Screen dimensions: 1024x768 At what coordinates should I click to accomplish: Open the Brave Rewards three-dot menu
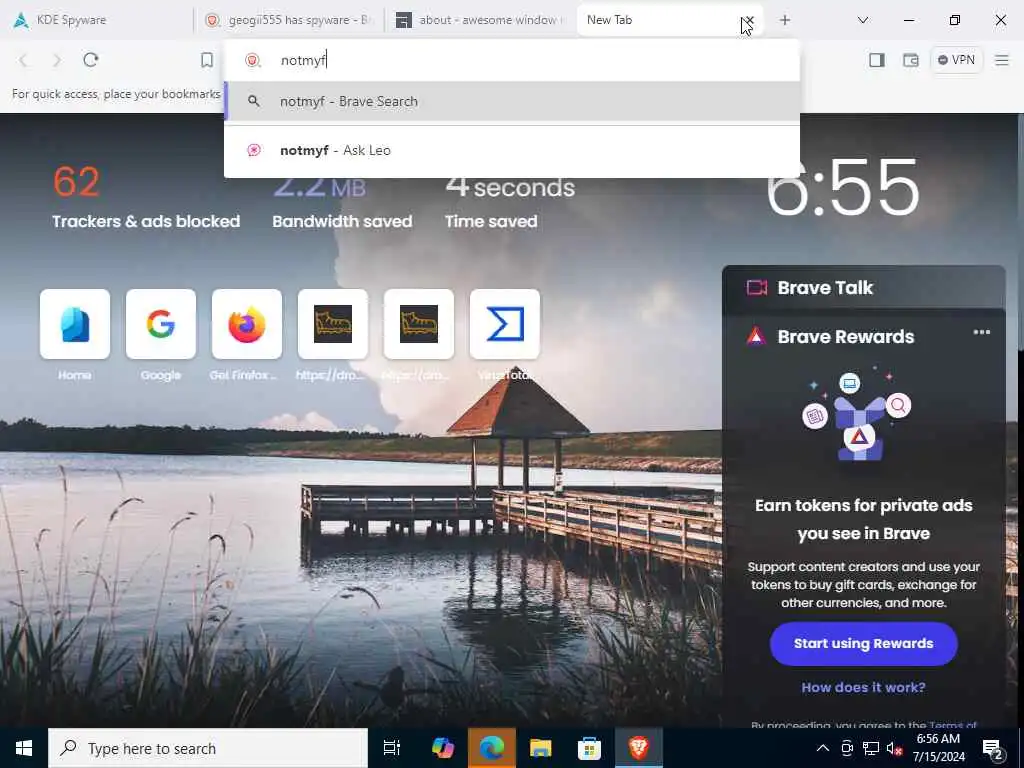point(982,332)
